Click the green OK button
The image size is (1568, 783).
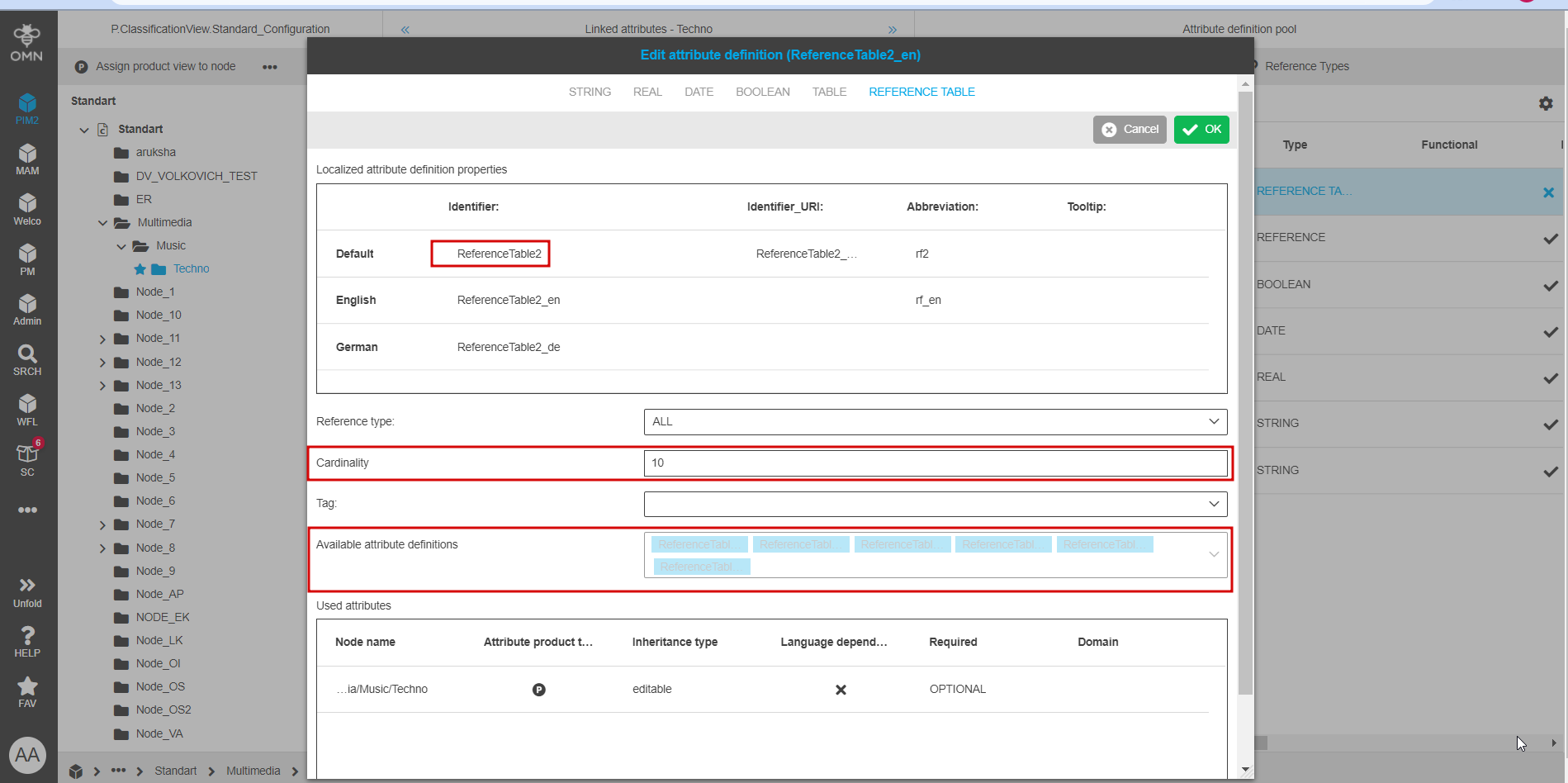click(x=1201, y=130)
